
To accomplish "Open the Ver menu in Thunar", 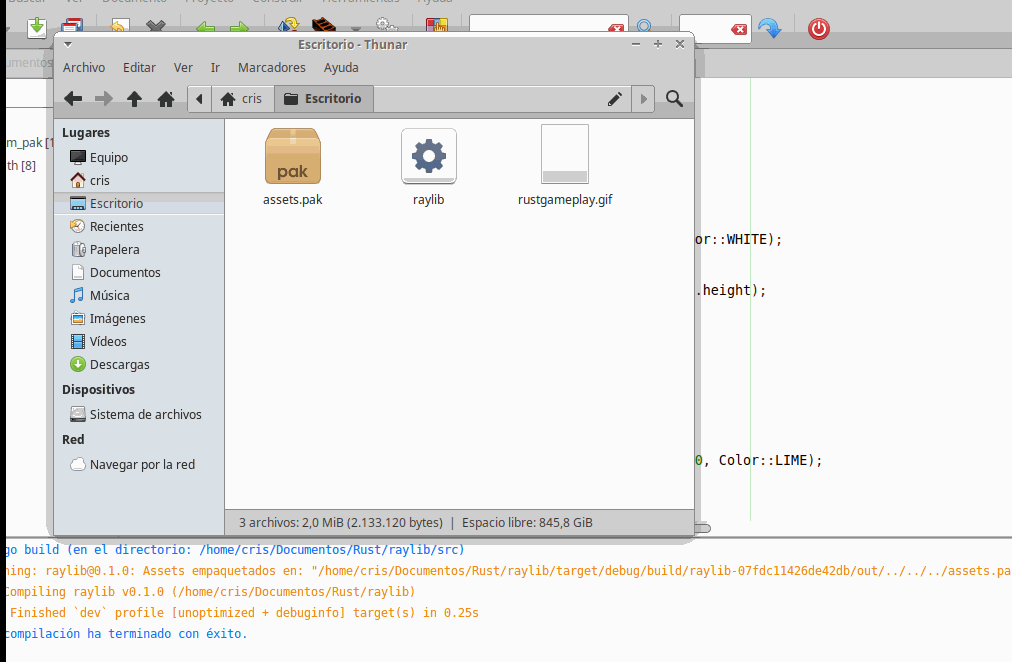I will tap(183, 68).
